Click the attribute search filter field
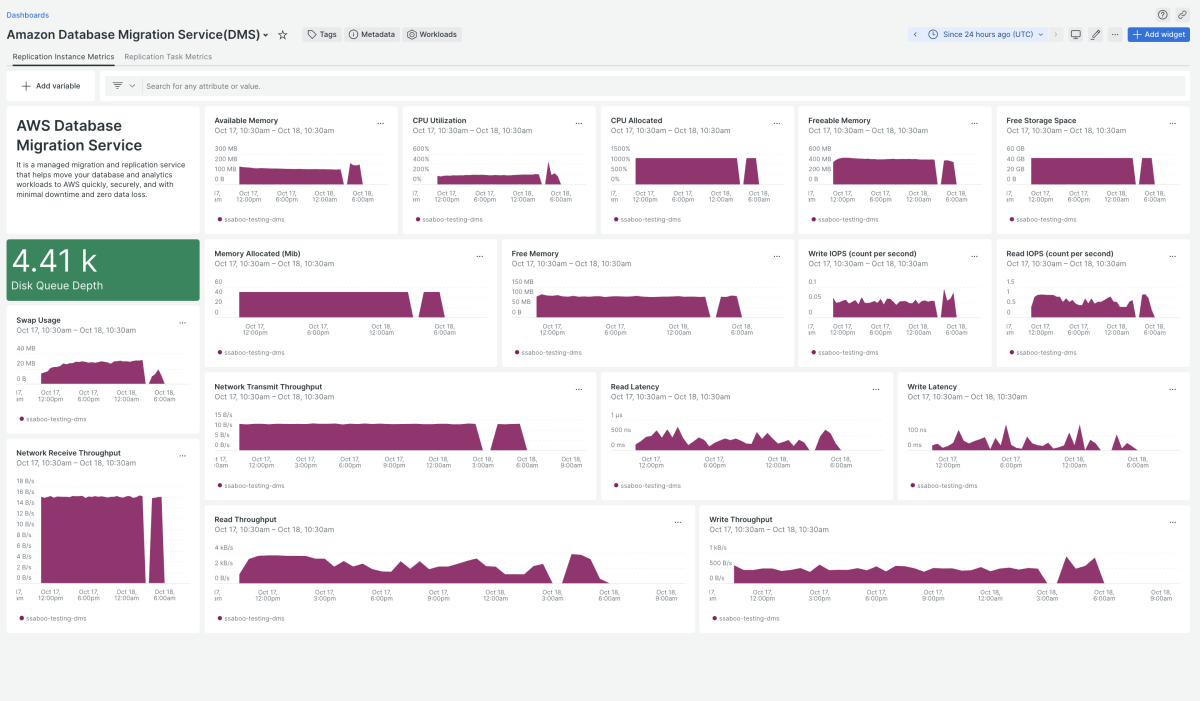Screen dimensions: 1200x701 tap(660, 86)
